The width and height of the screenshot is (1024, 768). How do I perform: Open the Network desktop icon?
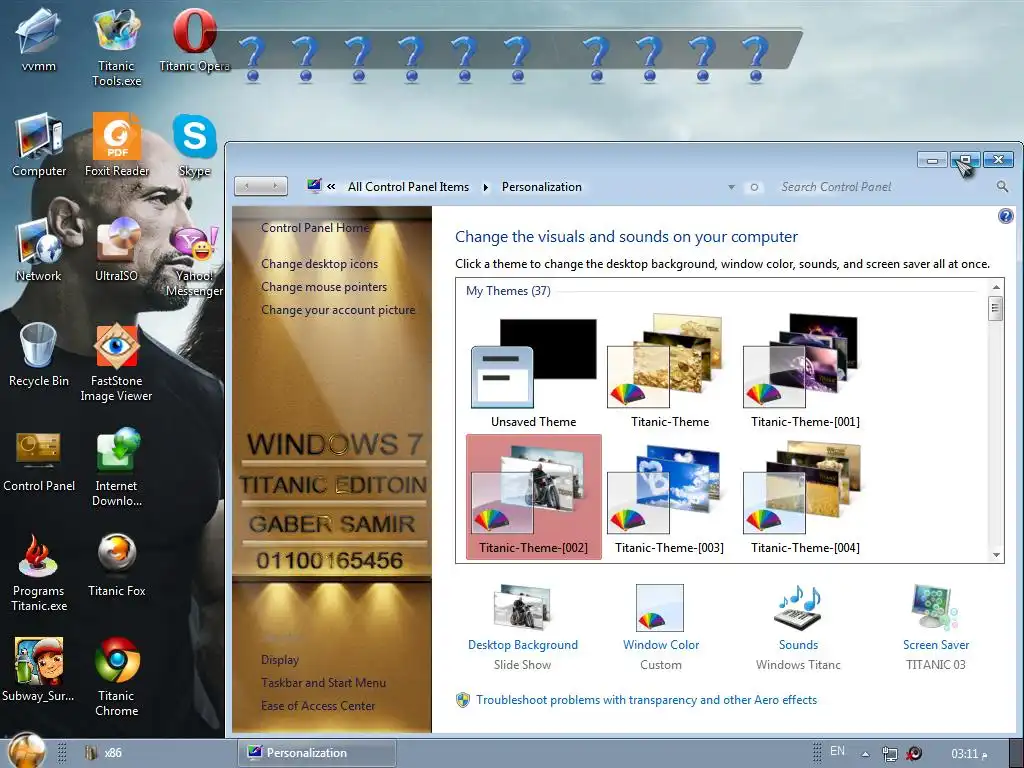(39, 250)
